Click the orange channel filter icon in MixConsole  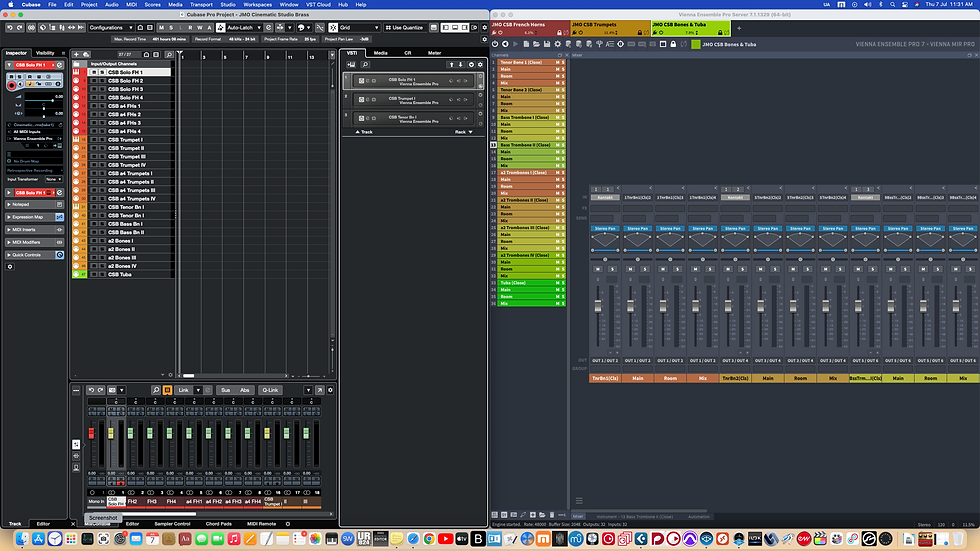pos(168,390)
